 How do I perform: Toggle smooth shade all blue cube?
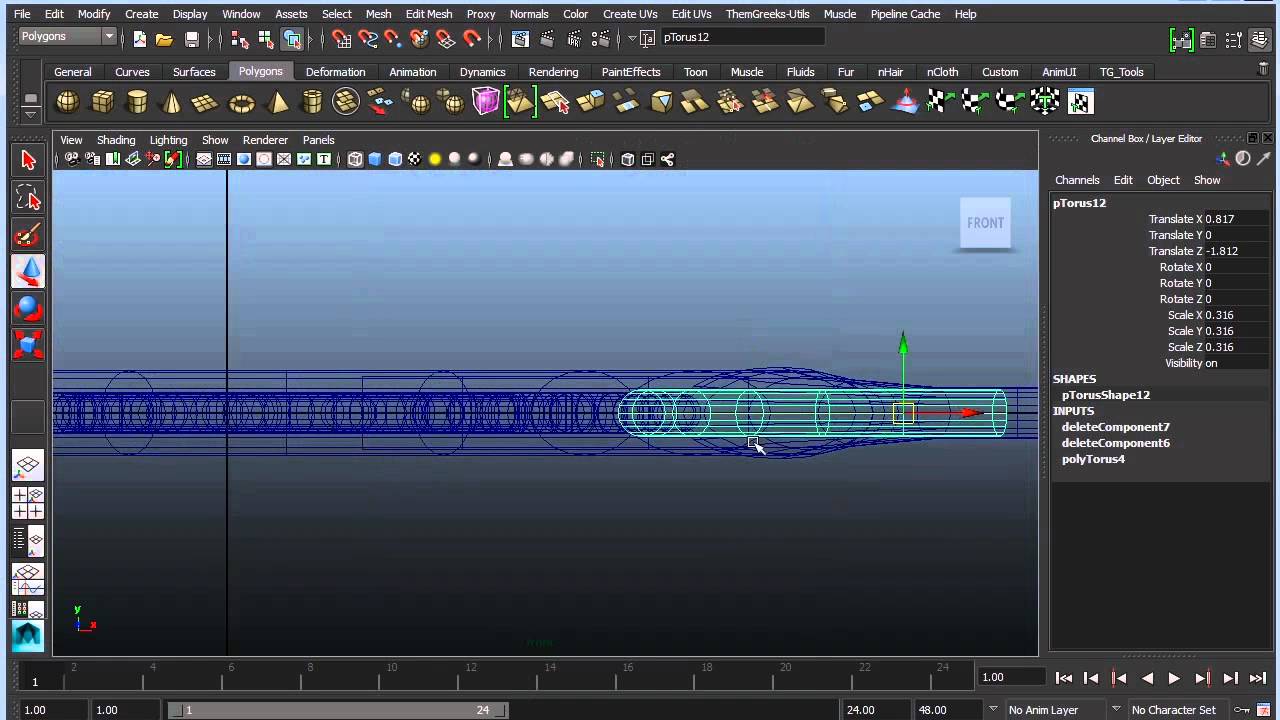(375, 159)
